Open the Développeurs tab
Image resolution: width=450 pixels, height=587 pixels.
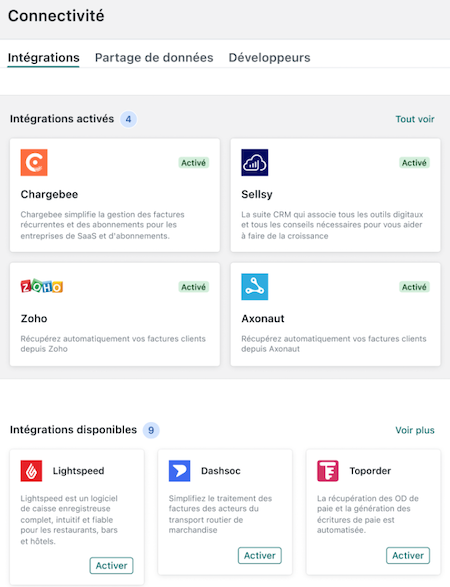(x=270, y=58)
